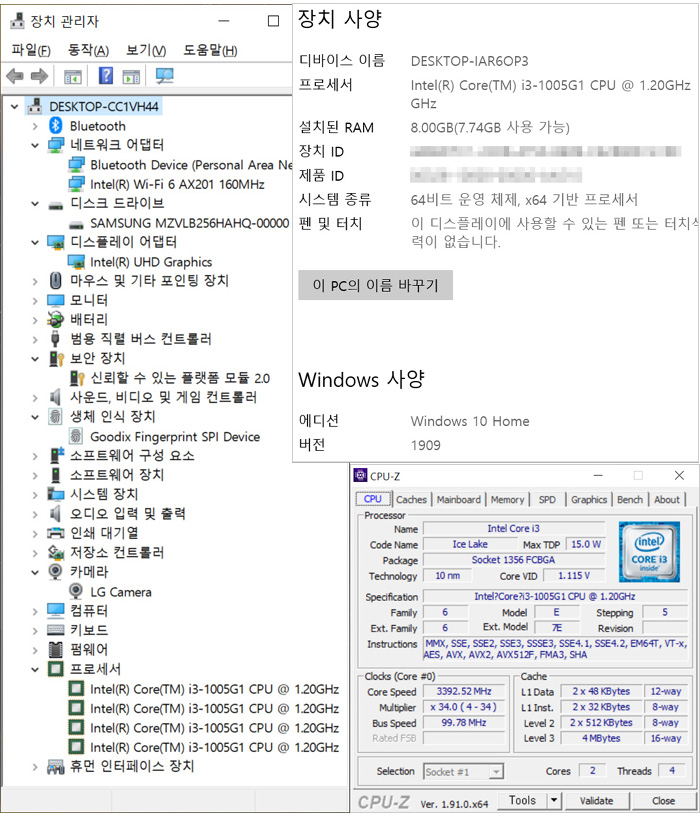
Task: Select the 마우스 및 기타 포인팅 장치 icon
Action: (56, 281)
